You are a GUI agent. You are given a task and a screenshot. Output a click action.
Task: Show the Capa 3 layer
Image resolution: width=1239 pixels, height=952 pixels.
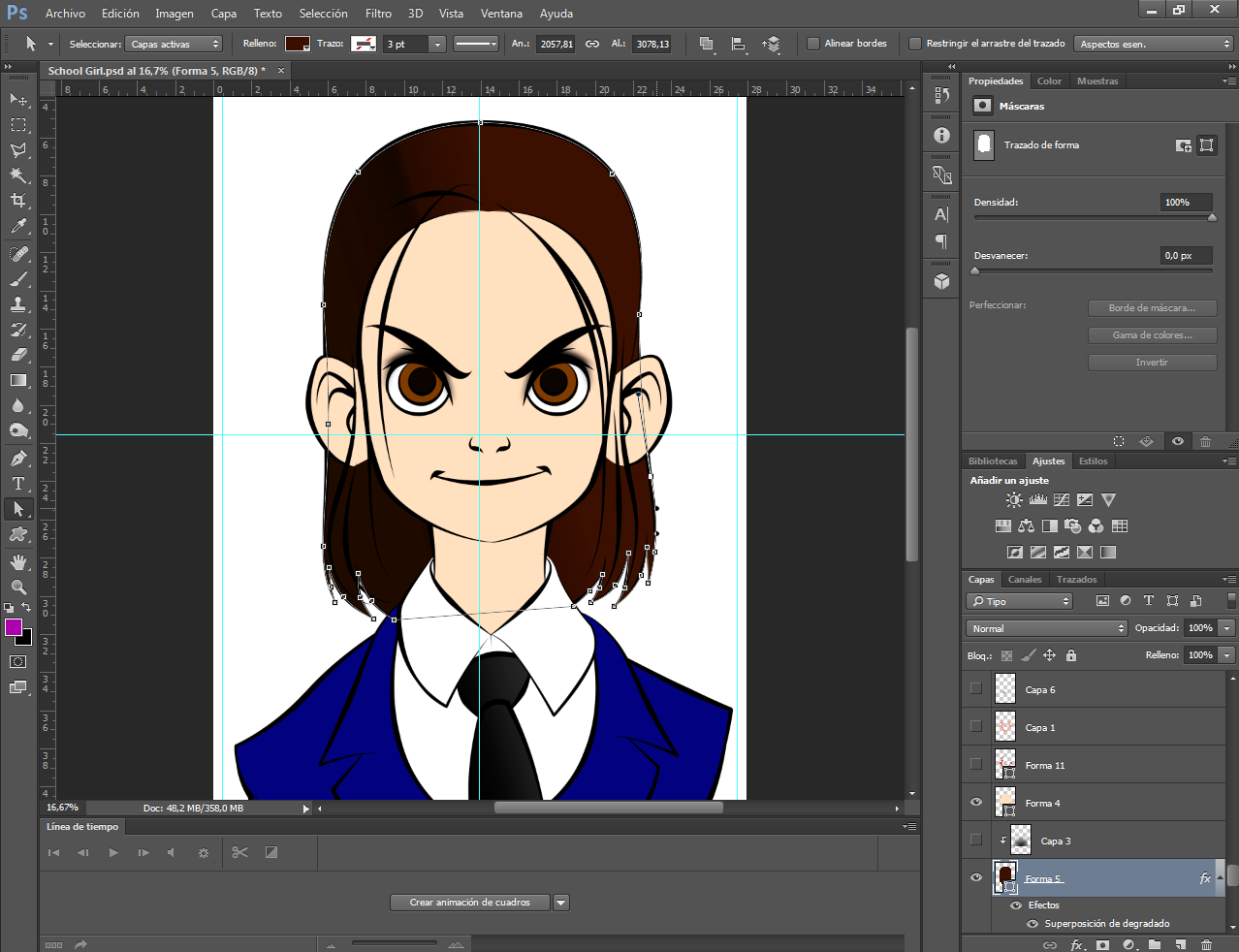976,841
